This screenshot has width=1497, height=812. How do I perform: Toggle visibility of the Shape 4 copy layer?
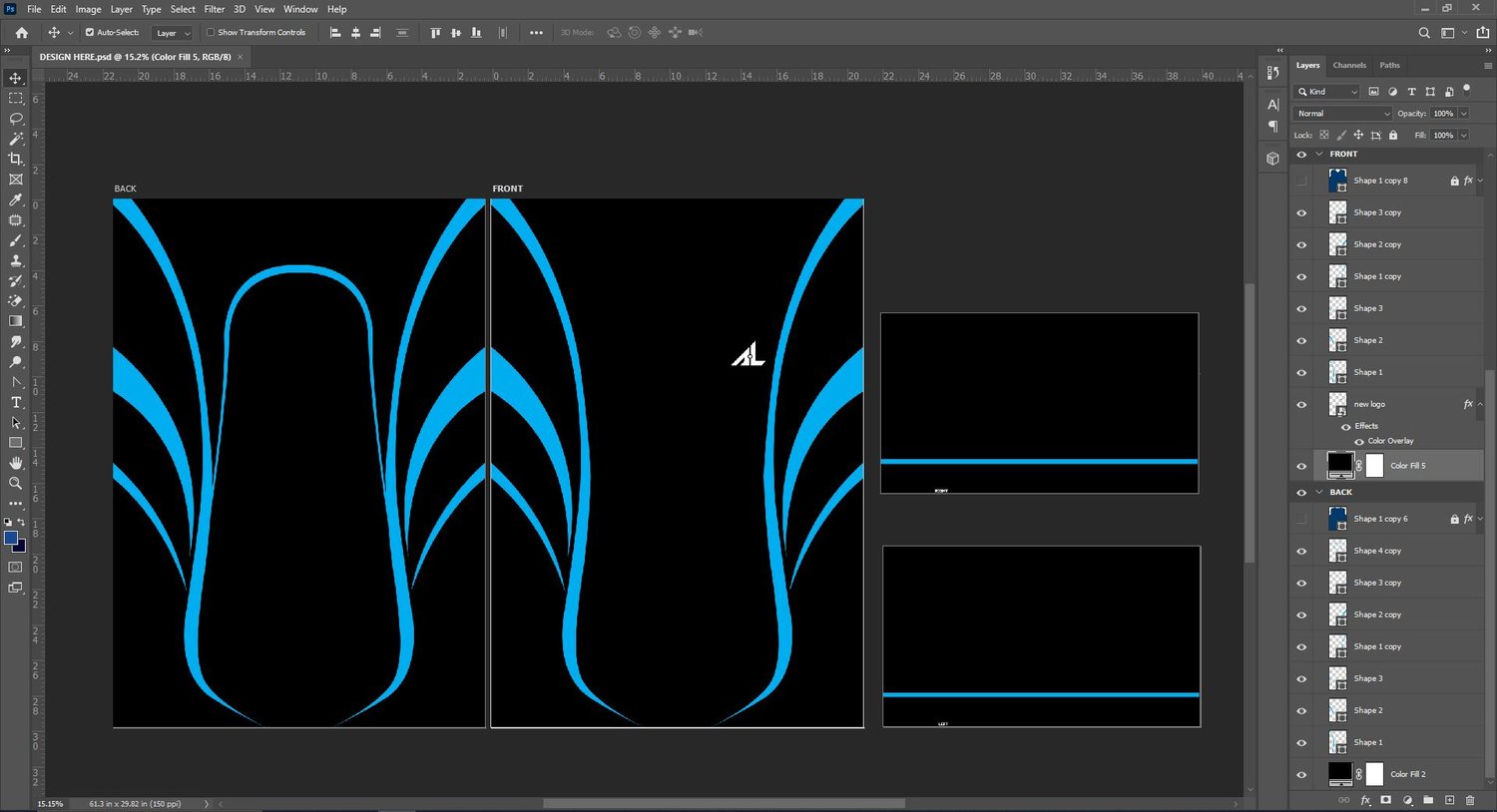(x=1301, y=551)
